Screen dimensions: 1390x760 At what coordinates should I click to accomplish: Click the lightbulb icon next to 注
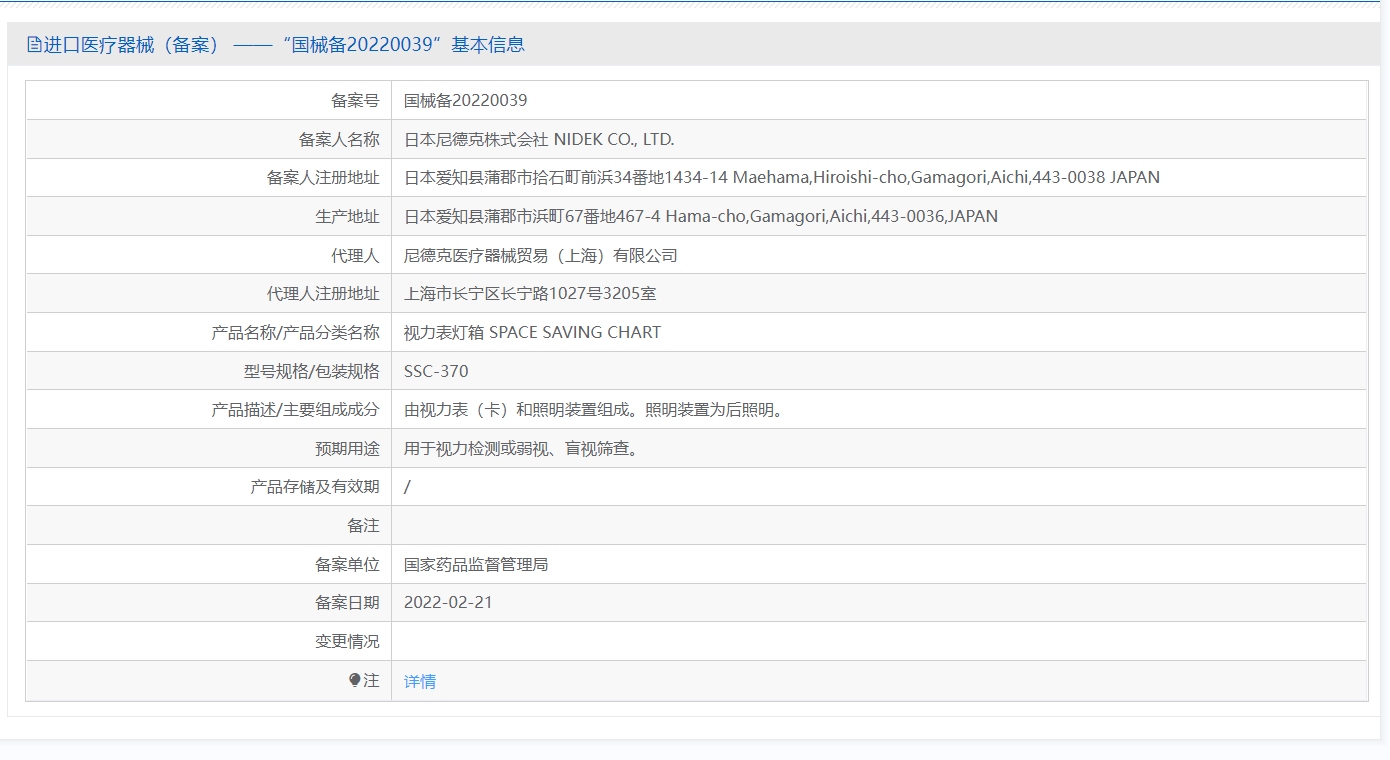(x=354, y=680)
